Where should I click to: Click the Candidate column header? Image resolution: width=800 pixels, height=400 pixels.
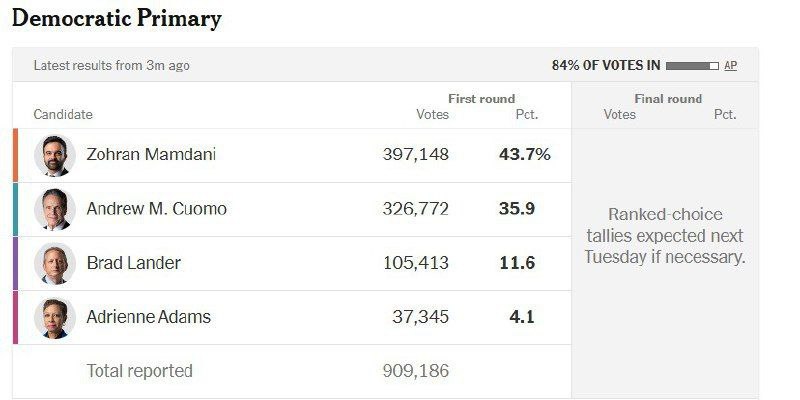(63, 115)
